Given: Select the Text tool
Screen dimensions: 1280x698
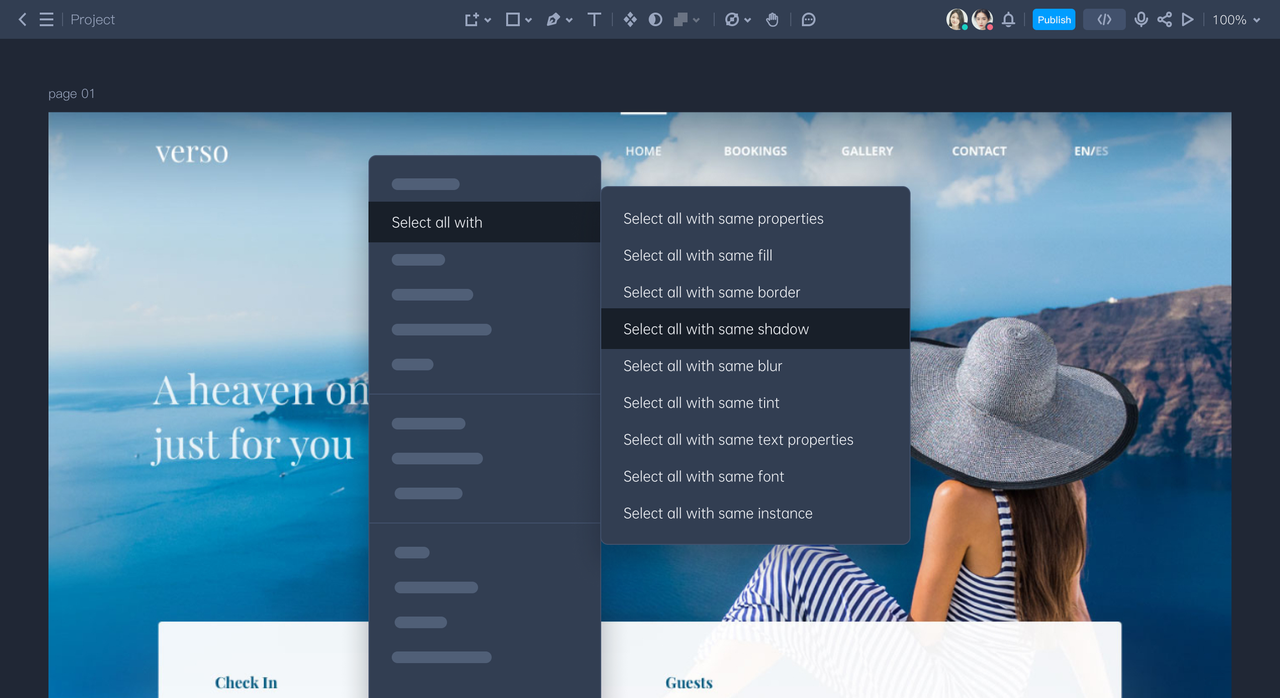Looking at the screenshot, I should pos(594,19).
